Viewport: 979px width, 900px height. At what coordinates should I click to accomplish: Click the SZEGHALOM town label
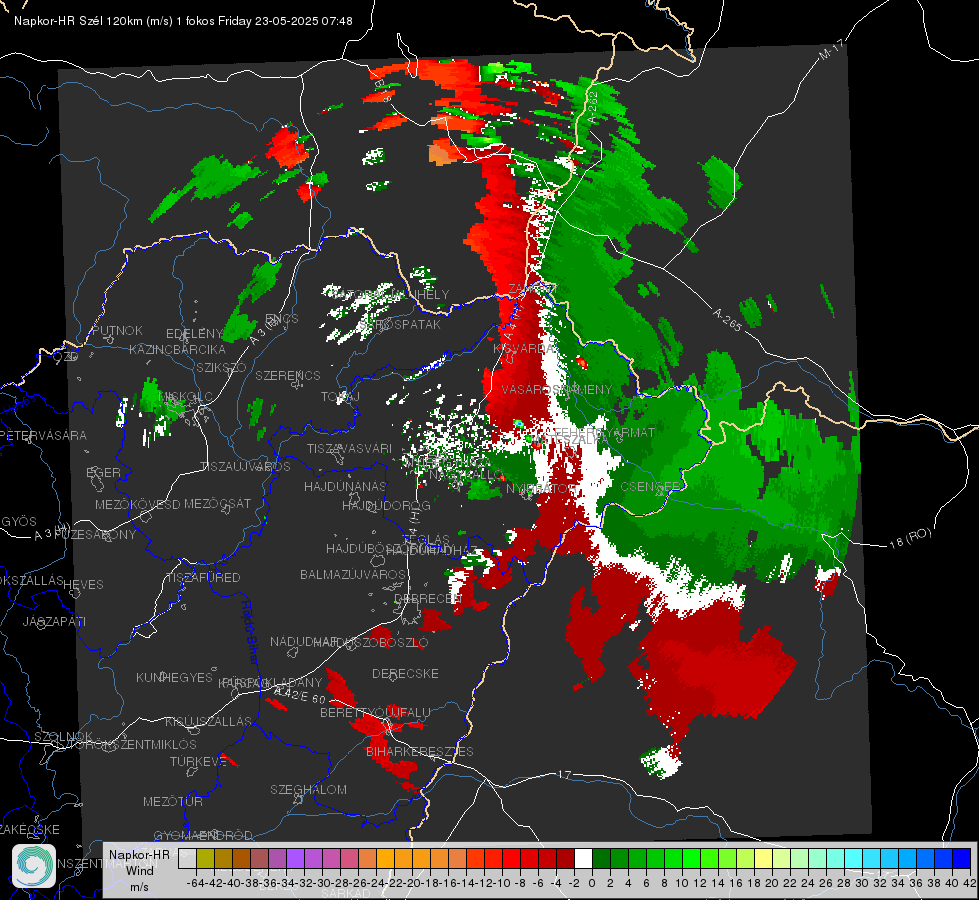[x=308, y=789]
